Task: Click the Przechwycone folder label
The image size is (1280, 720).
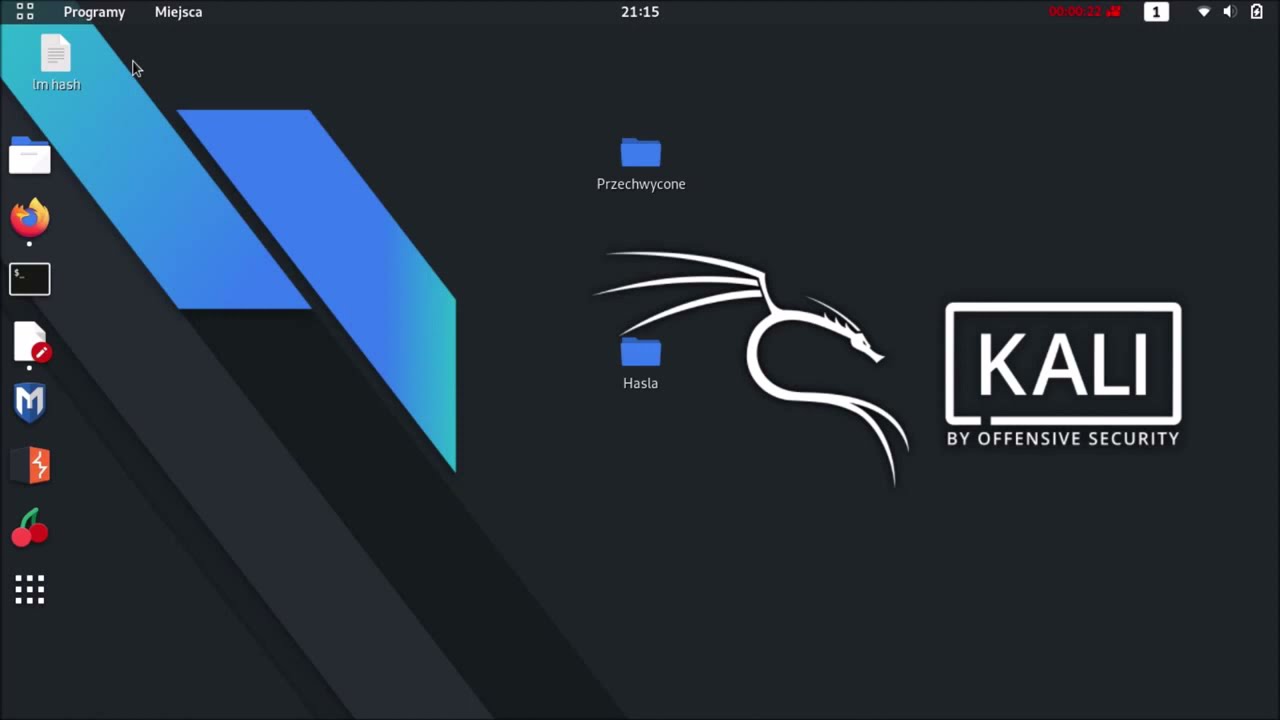Action: point(641,184)
